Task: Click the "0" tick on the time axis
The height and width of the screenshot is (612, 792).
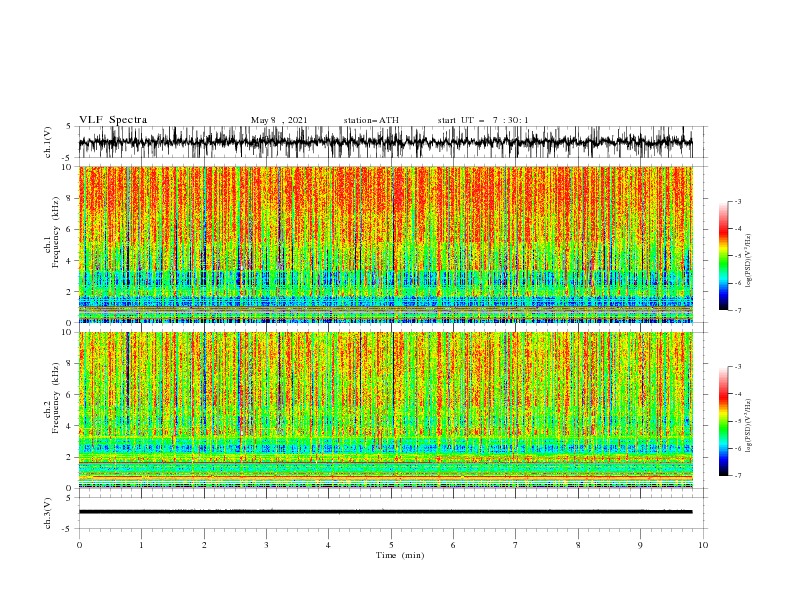Action: pos(79,545)
